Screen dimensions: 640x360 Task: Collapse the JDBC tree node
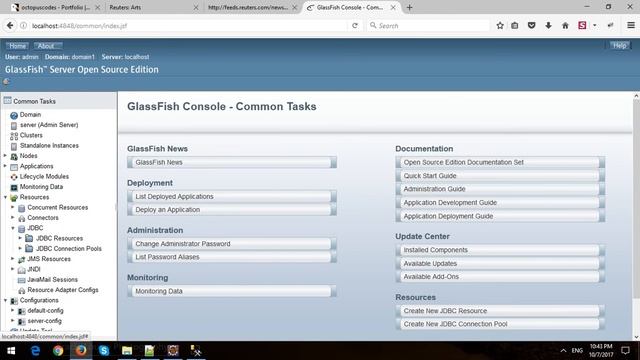click(x=13, y=228)
